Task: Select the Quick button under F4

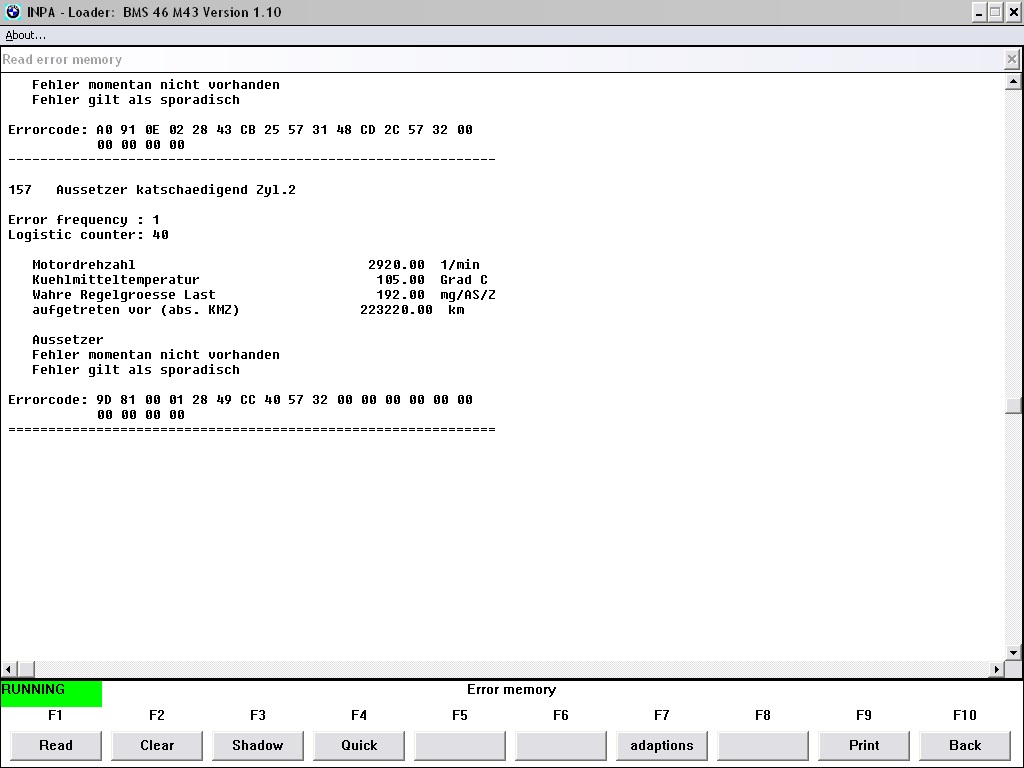Action: click(x=359, y=745)
